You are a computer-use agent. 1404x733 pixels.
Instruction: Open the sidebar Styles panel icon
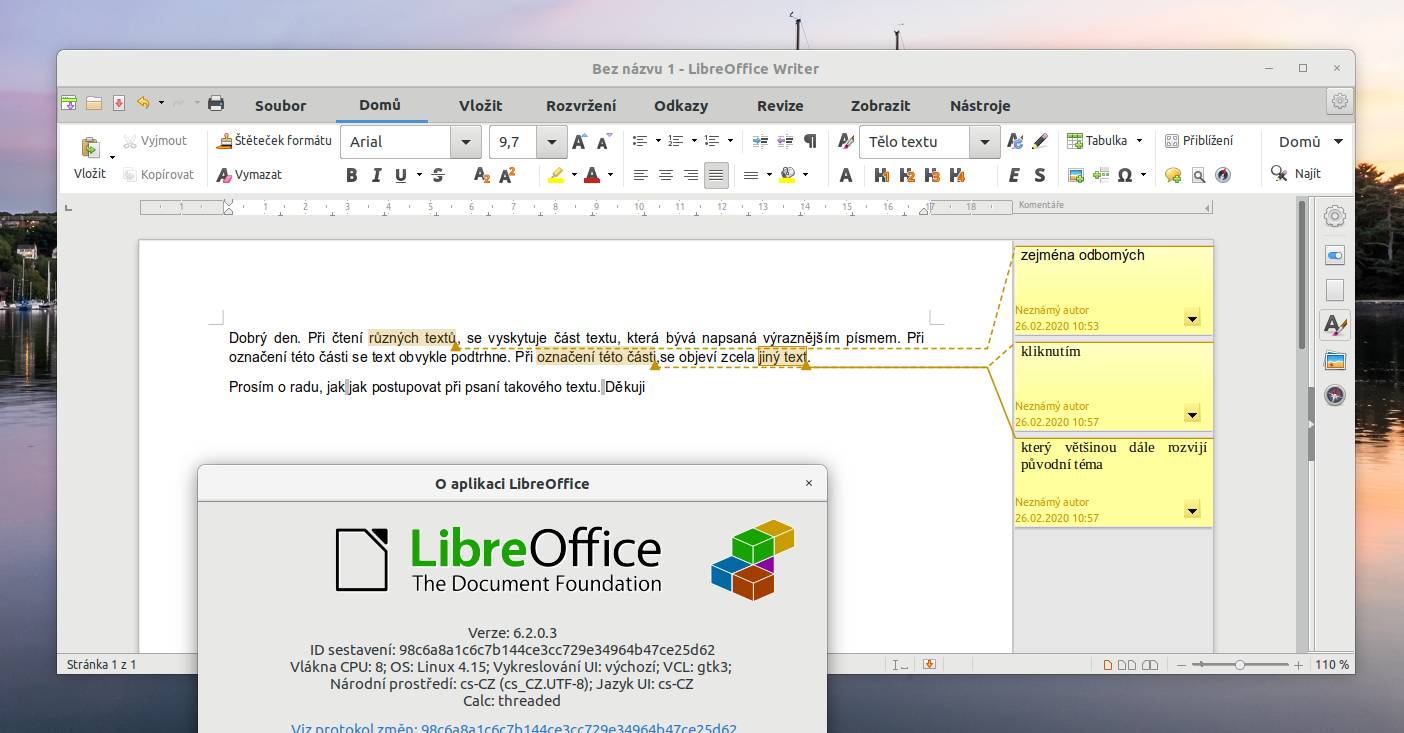point(1334,325)
